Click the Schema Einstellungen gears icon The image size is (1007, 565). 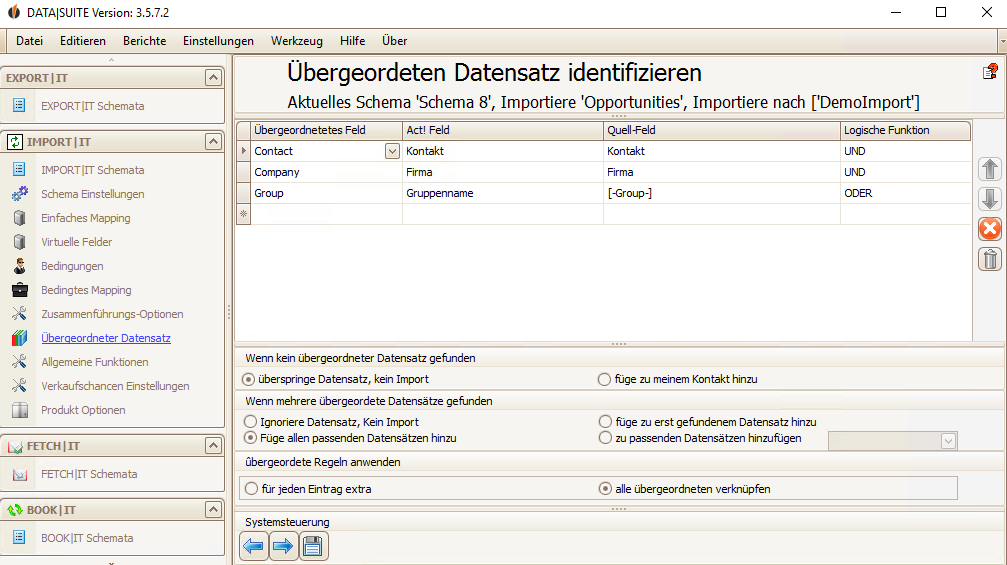20,193
